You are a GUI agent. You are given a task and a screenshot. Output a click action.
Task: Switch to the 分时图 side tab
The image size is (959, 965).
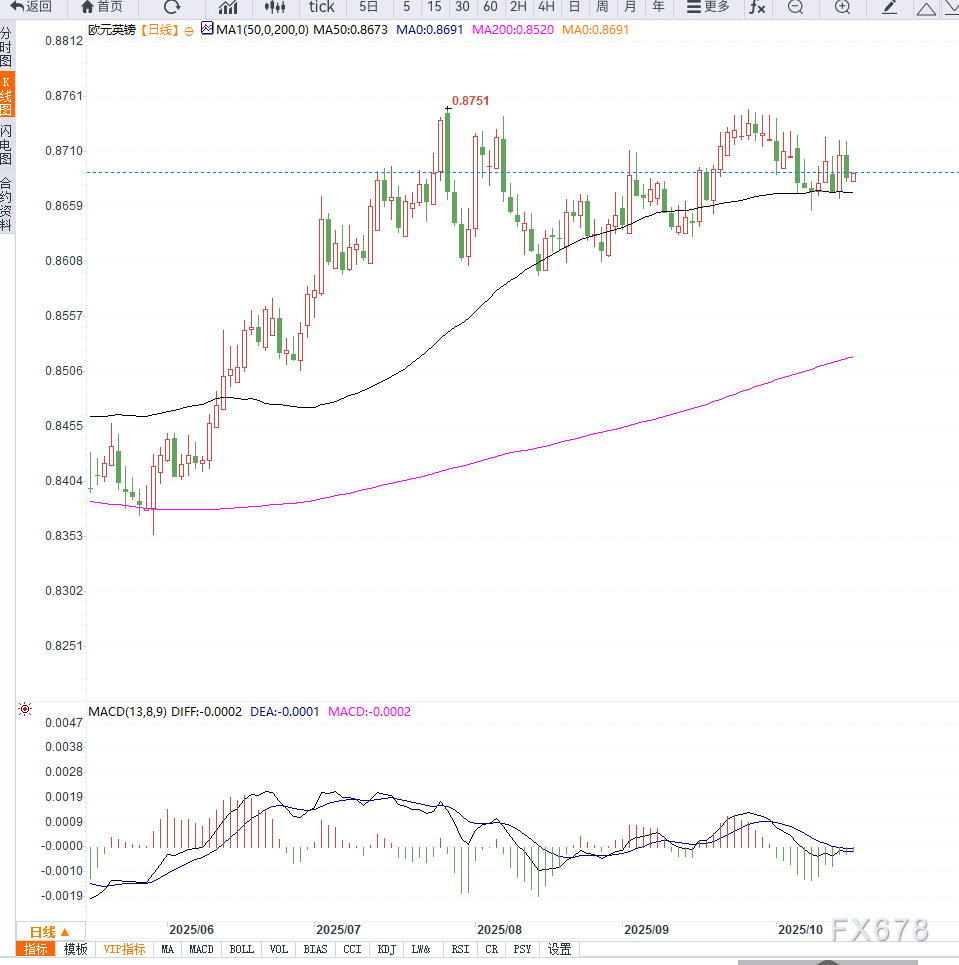(x=6, y=47)
